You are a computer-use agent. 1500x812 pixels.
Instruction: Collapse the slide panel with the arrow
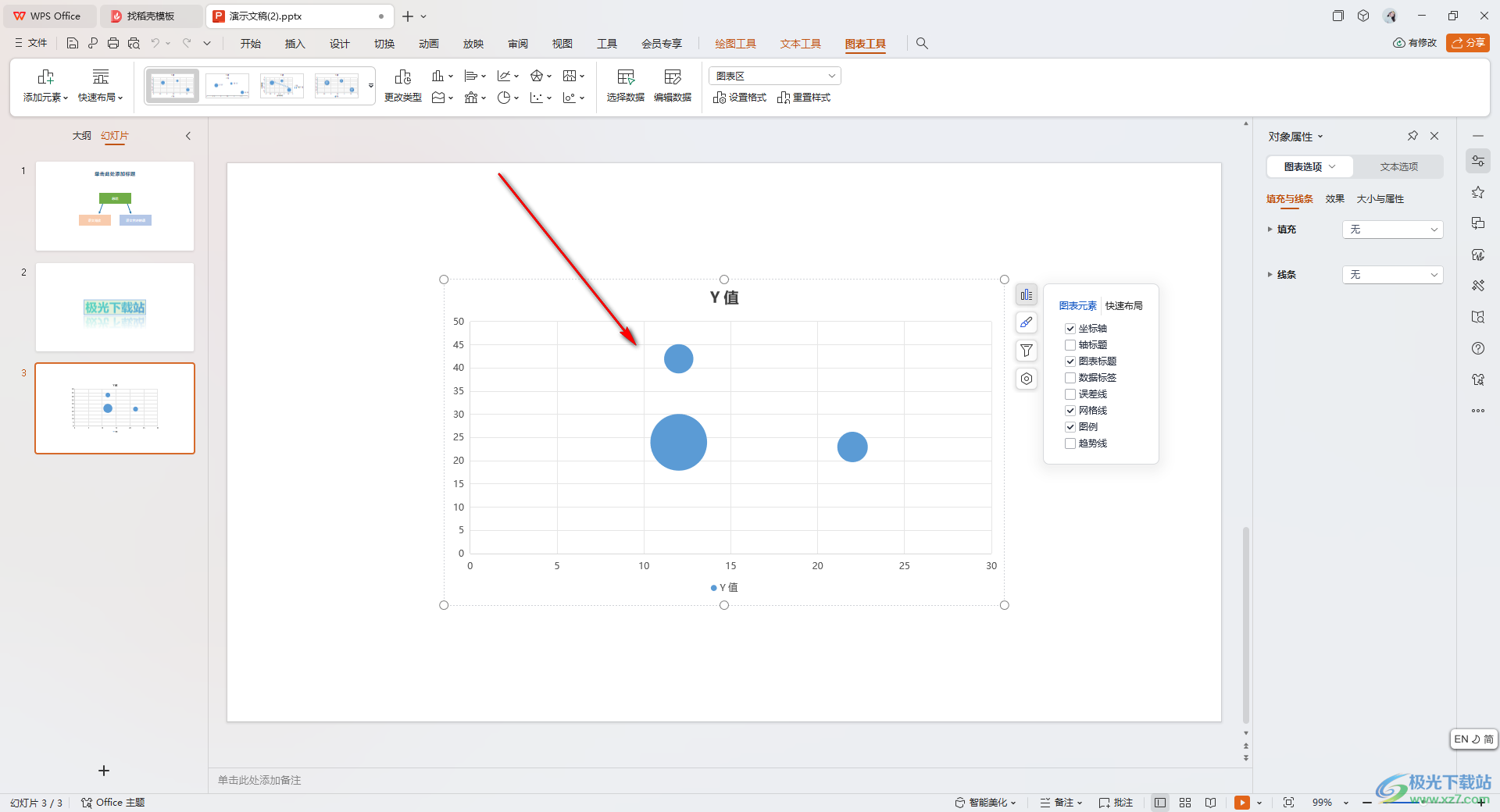point(188,136)
